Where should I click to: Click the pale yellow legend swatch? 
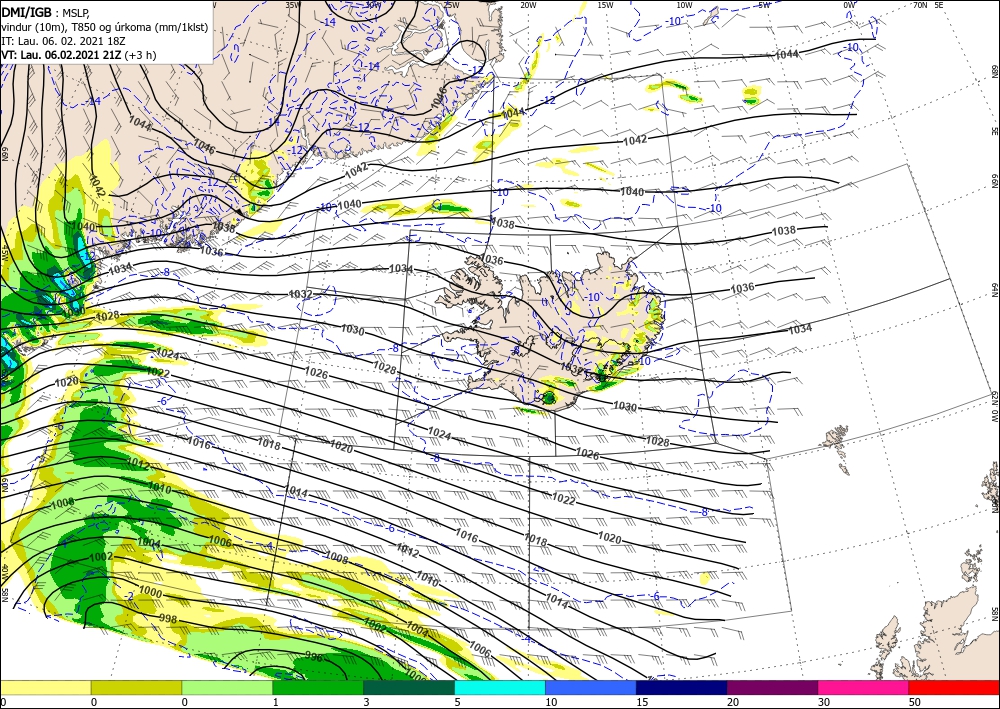click(45, 687)
